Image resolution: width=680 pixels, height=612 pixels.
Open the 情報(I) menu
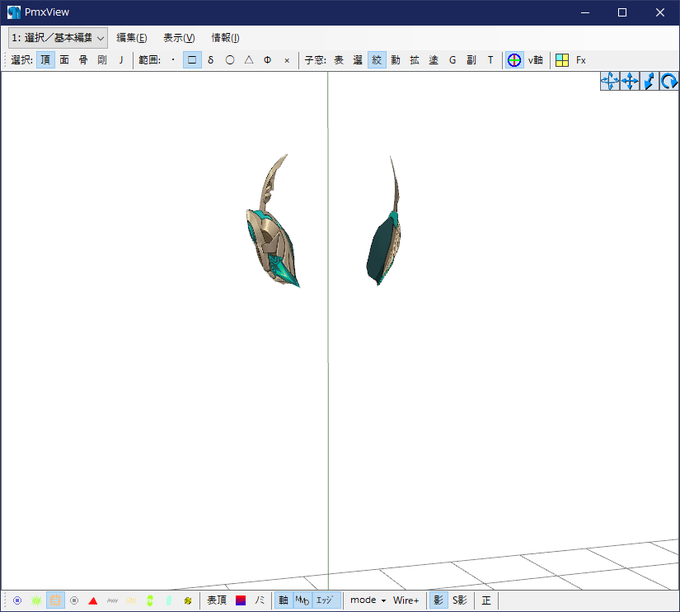pos(225,38)
